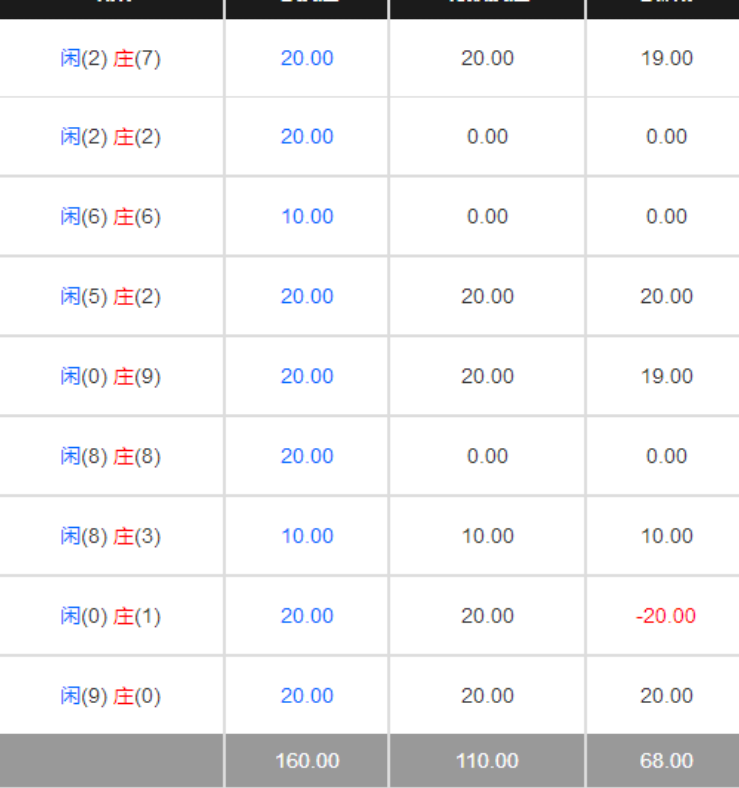Click the 110.00 total in footer row

click(487, 761)
